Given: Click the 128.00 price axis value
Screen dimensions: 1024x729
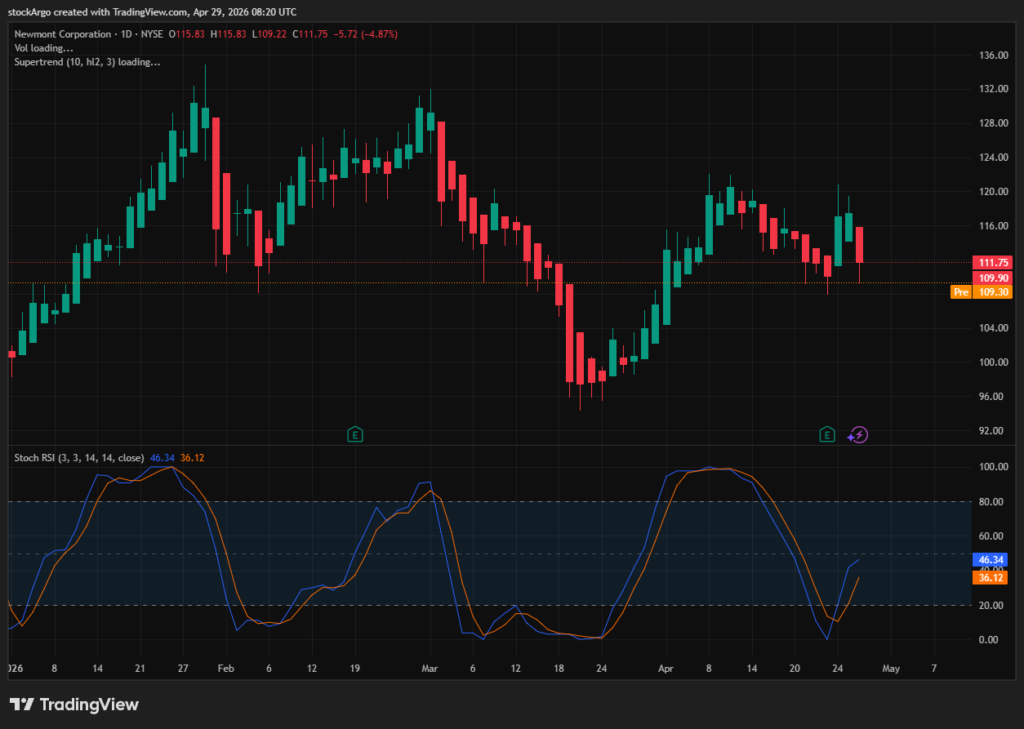Looking at the screenshot, I should [x=995, y=123].
